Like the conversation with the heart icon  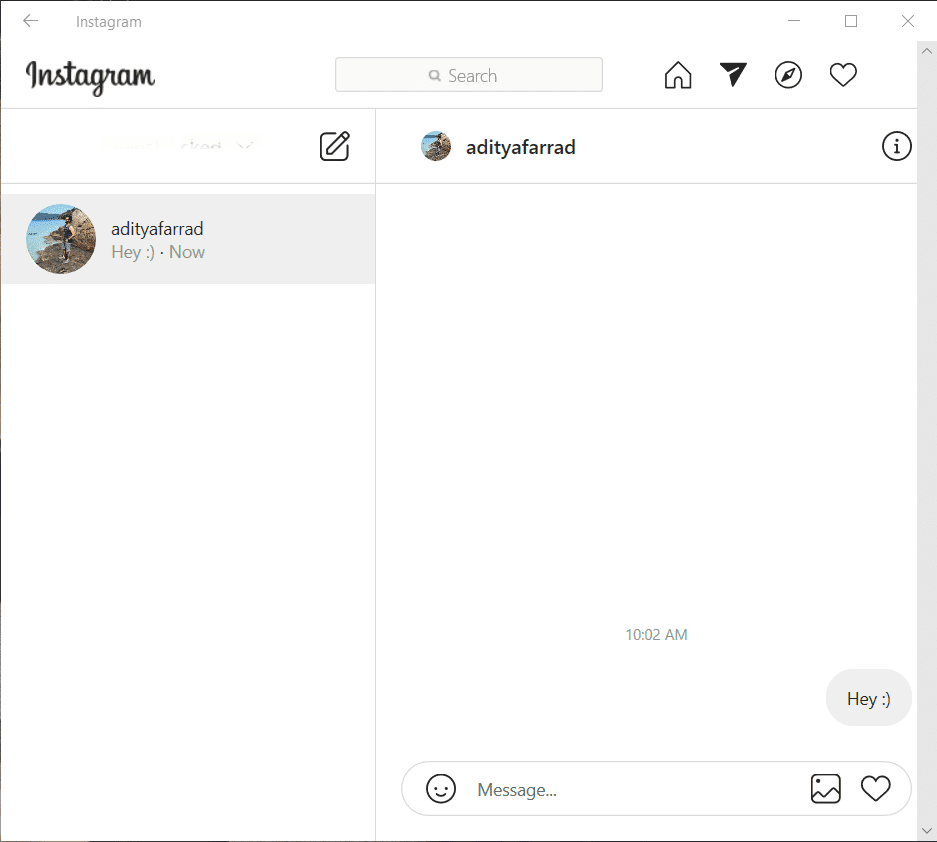pos(876,789)
